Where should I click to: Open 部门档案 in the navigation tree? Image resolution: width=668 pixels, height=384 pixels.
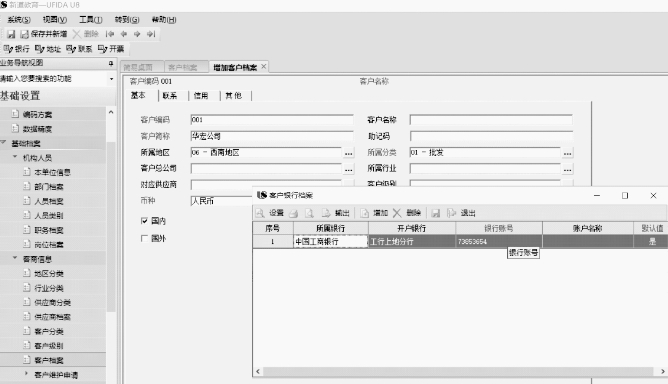click(49, 187)
